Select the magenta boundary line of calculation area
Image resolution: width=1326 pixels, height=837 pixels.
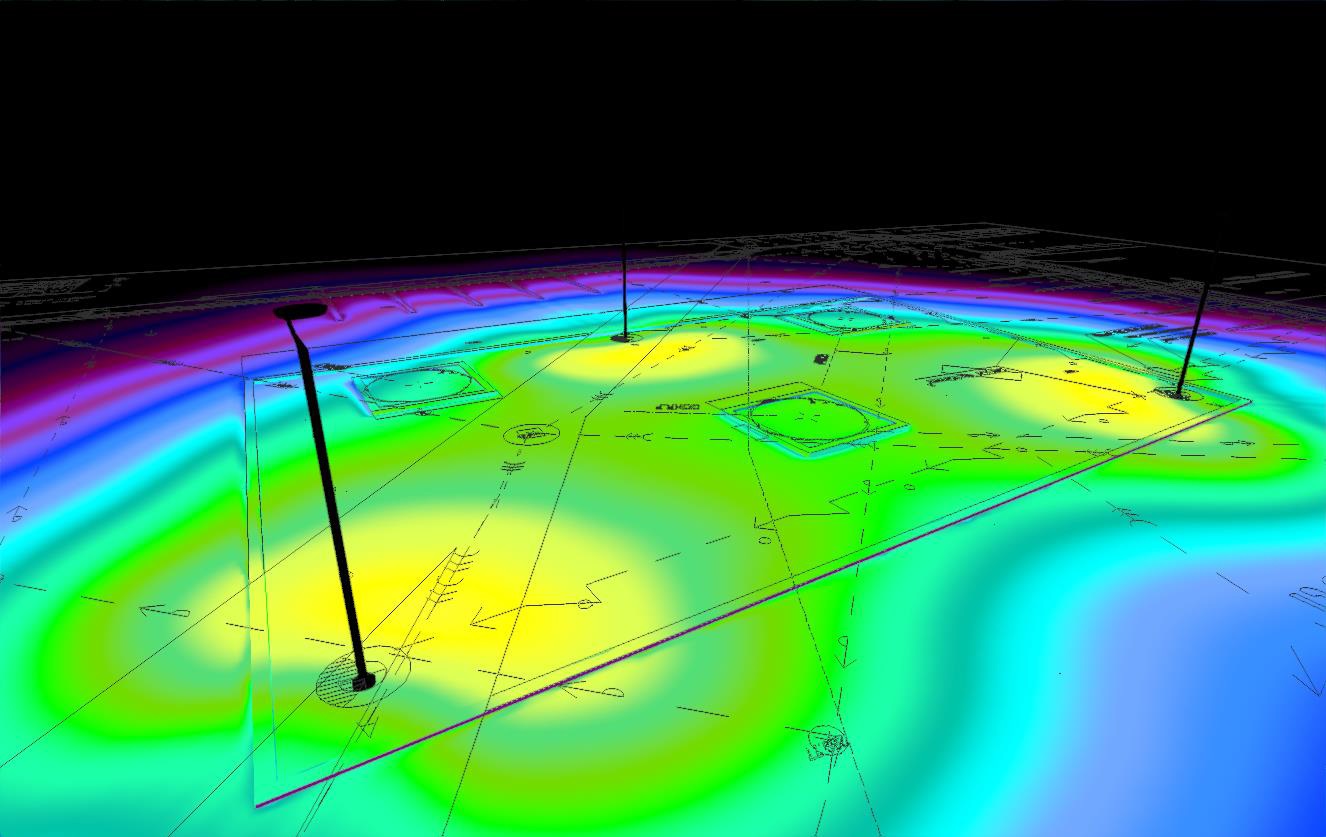(x=752, y=603)
